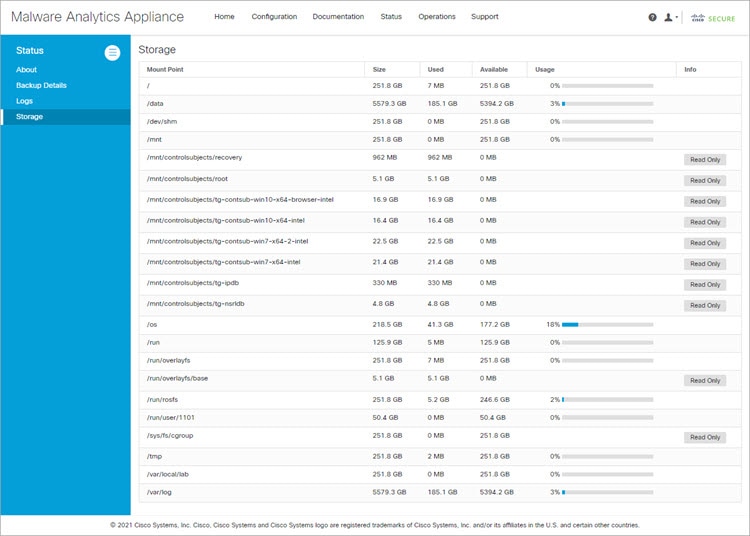Click the /var/log usage bar

[607, 492]
